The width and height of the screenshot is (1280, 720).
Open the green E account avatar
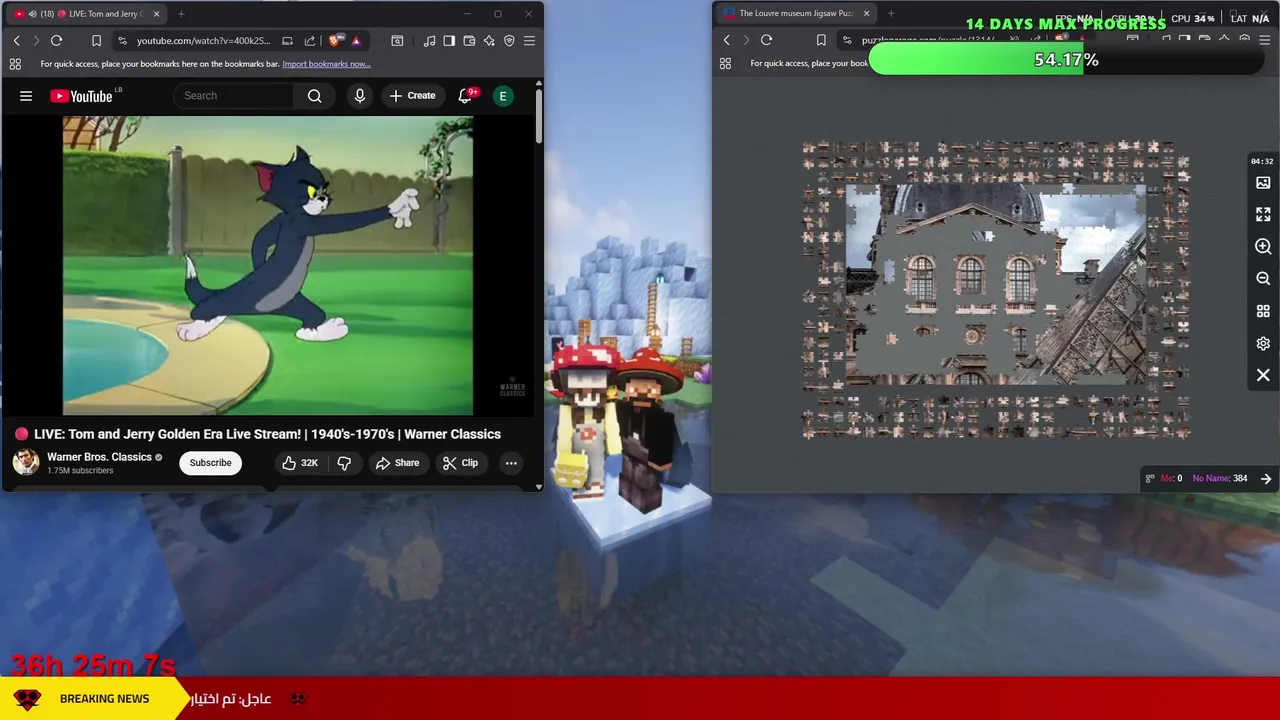pyautogui.click(x=503, y=96)
